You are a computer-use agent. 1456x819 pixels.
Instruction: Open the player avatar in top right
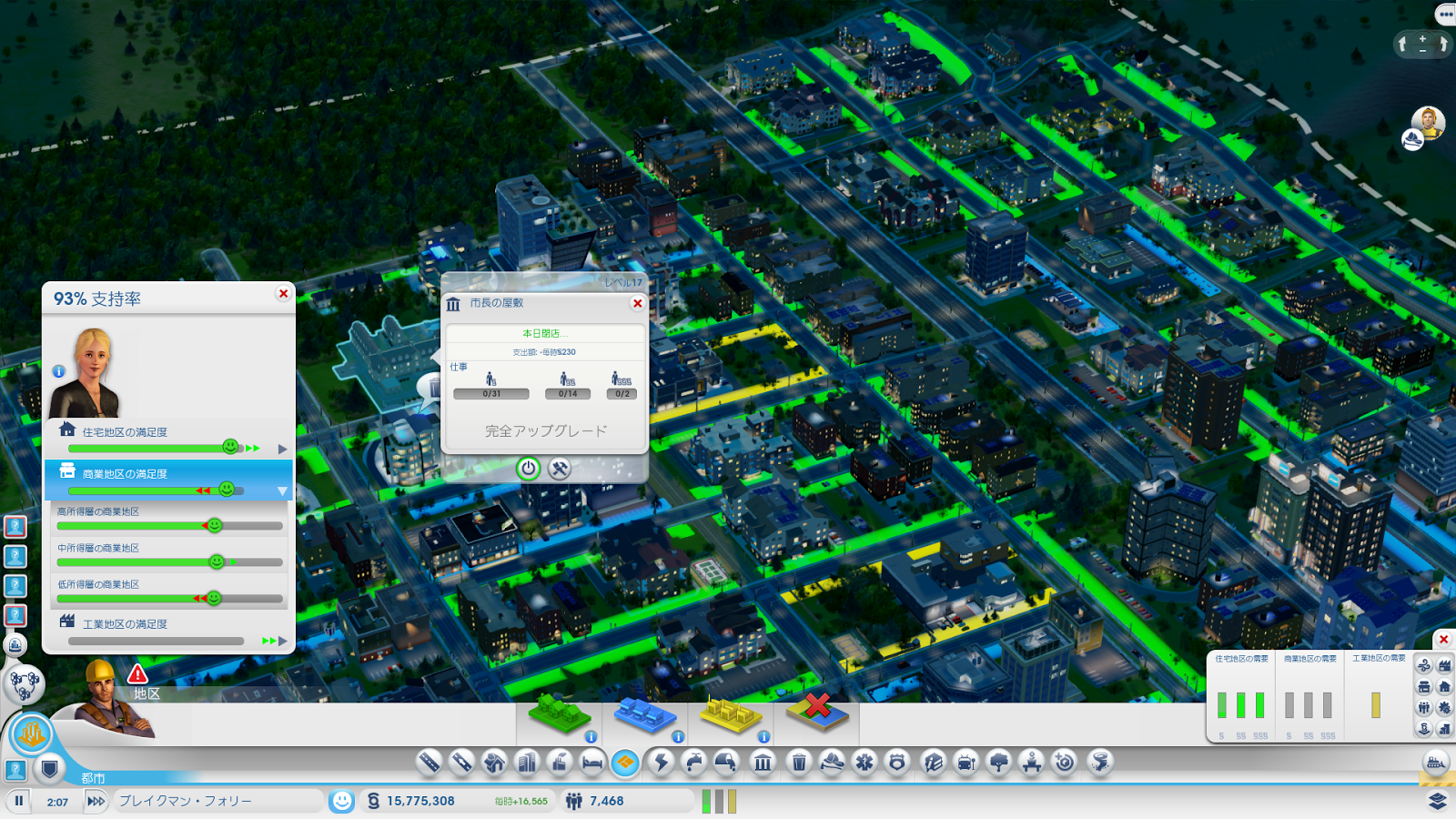(1428, 123)
